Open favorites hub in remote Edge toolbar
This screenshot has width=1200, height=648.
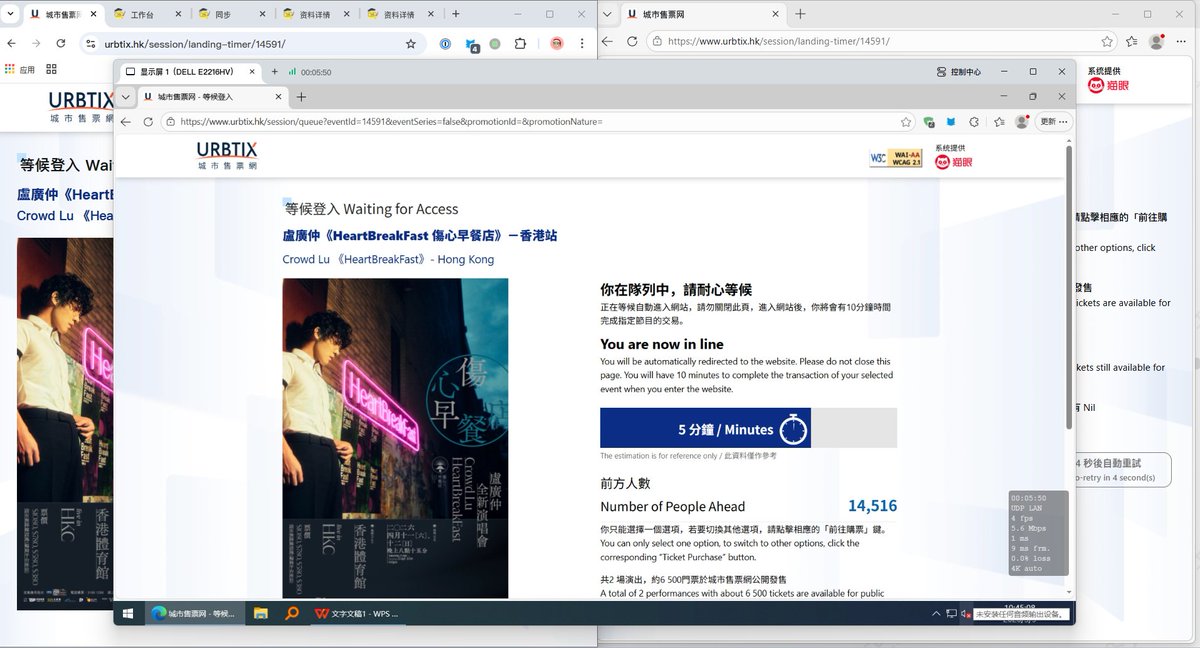click(x=999, y=121)
